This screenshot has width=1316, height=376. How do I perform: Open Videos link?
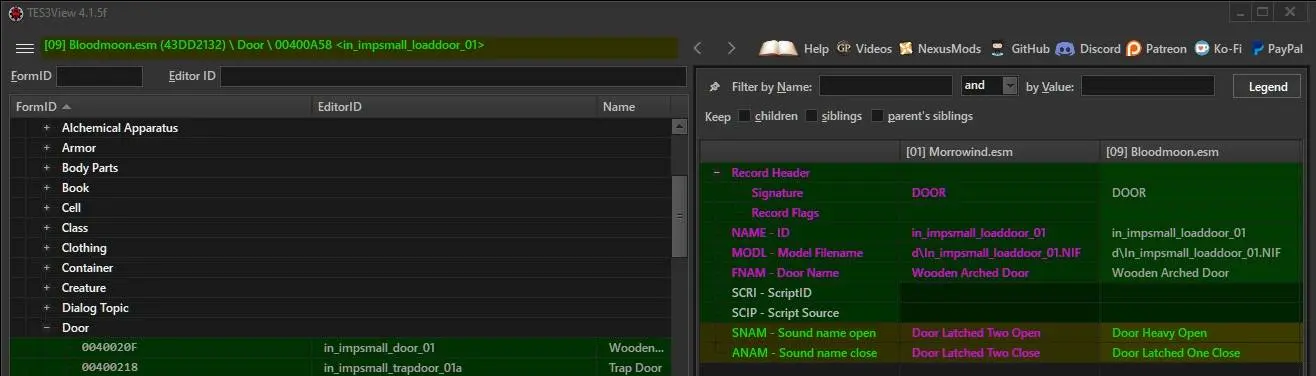click(873, 48)
